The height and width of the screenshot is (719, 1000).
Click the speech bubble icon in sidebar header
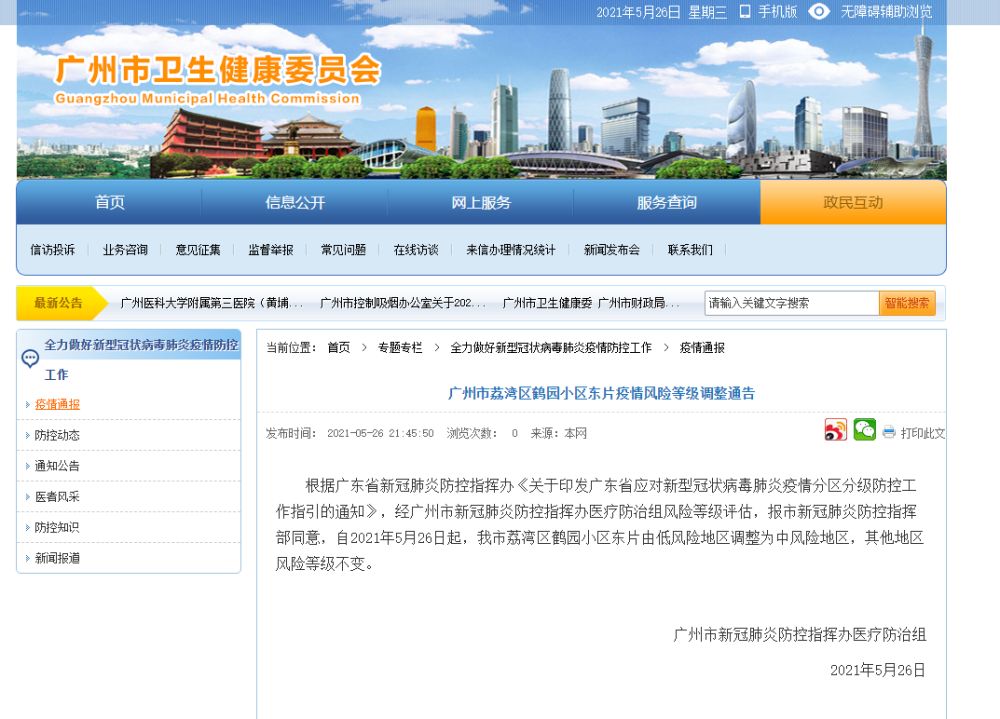click(30, 358)
